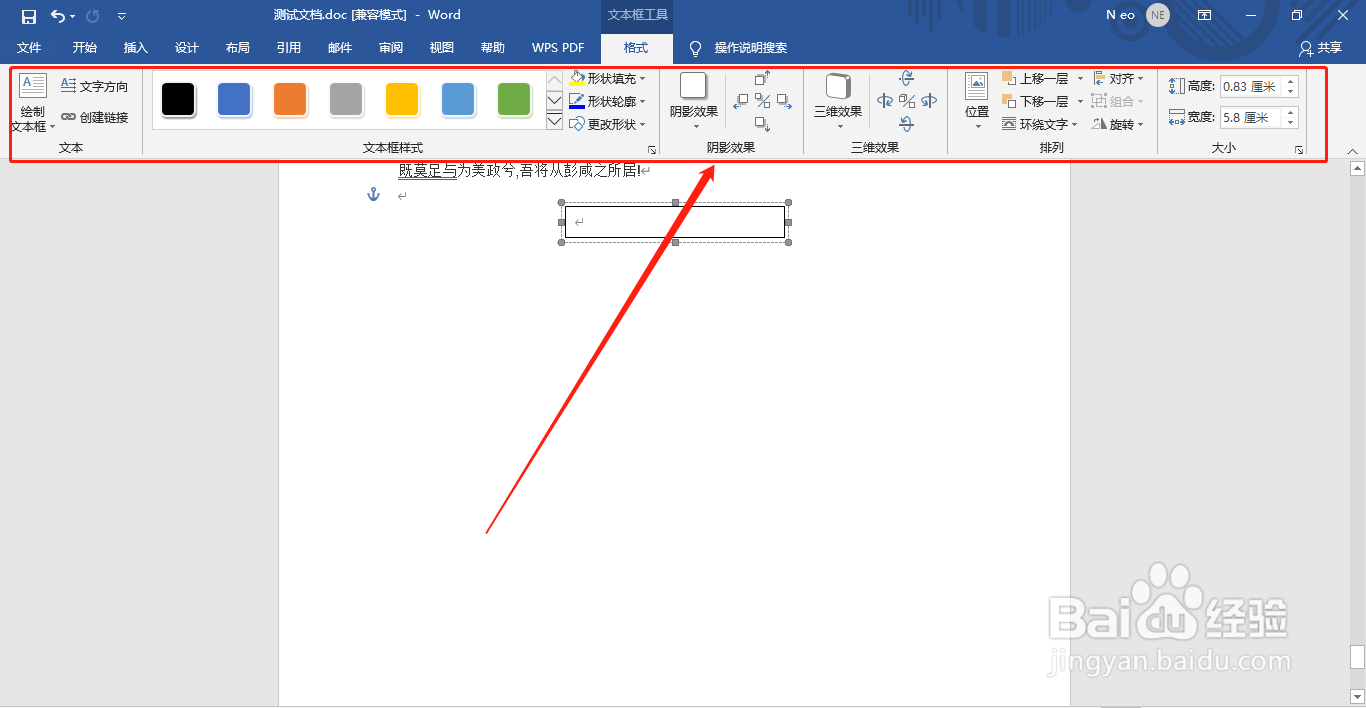Click the Undo arrow icon
This screenshot has width=1366, height=708.
pos(58,16)
